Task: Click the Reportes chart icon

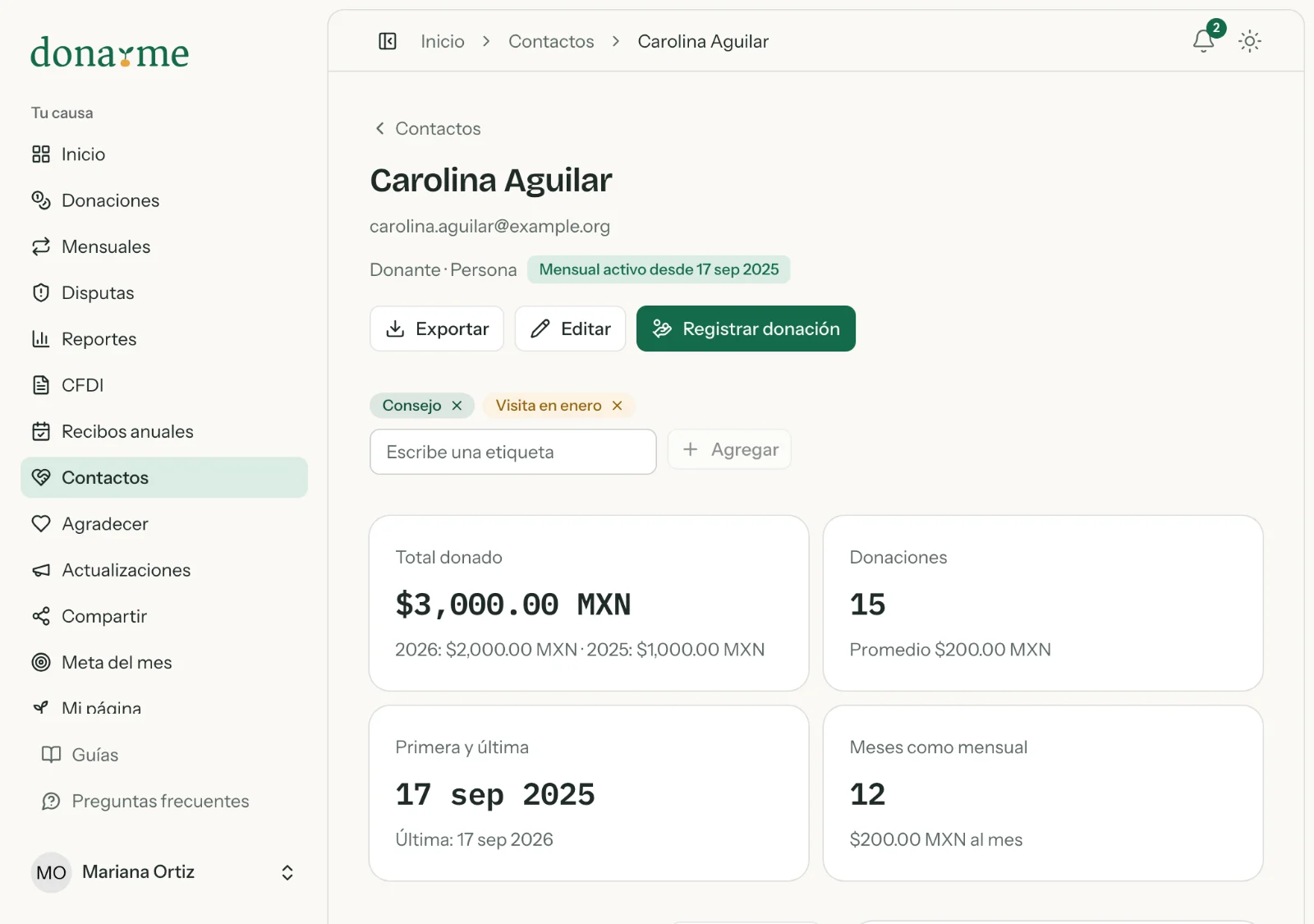Action: (41, 338)
